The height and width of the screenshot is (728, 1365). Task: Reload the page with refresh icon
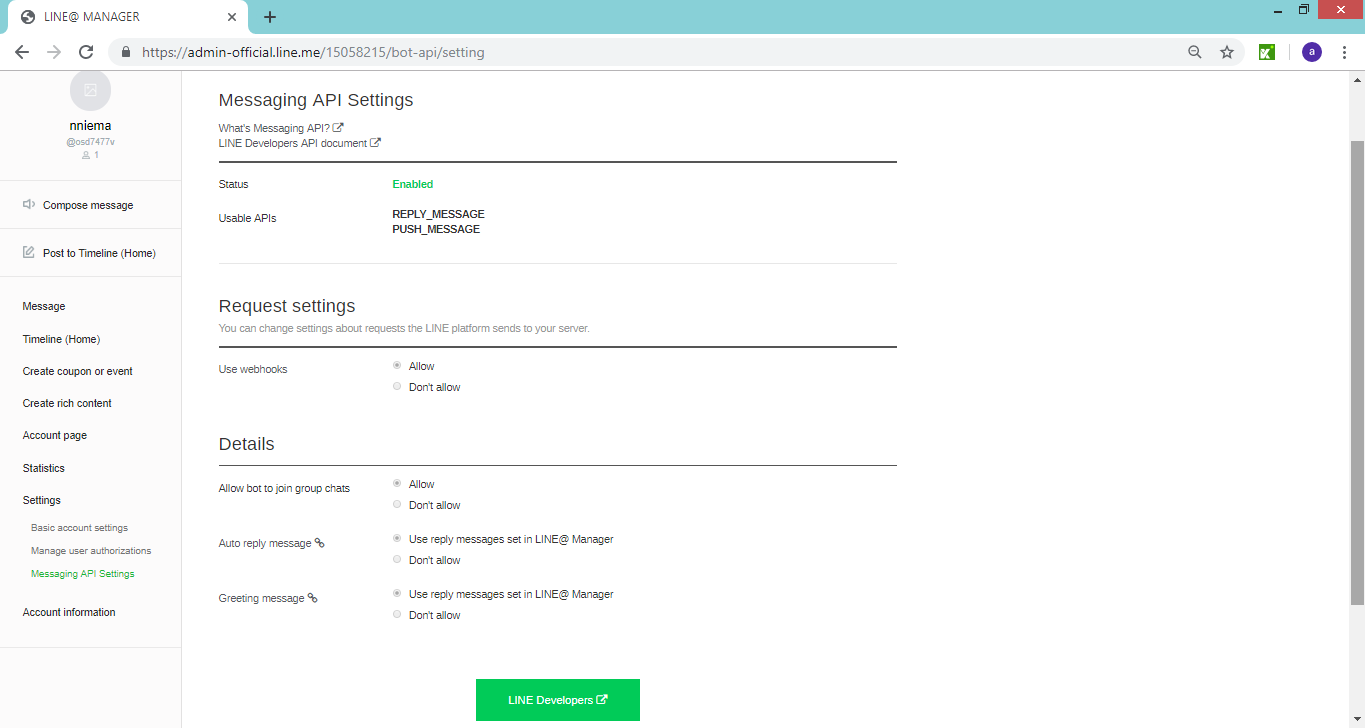tap(86, 52)
